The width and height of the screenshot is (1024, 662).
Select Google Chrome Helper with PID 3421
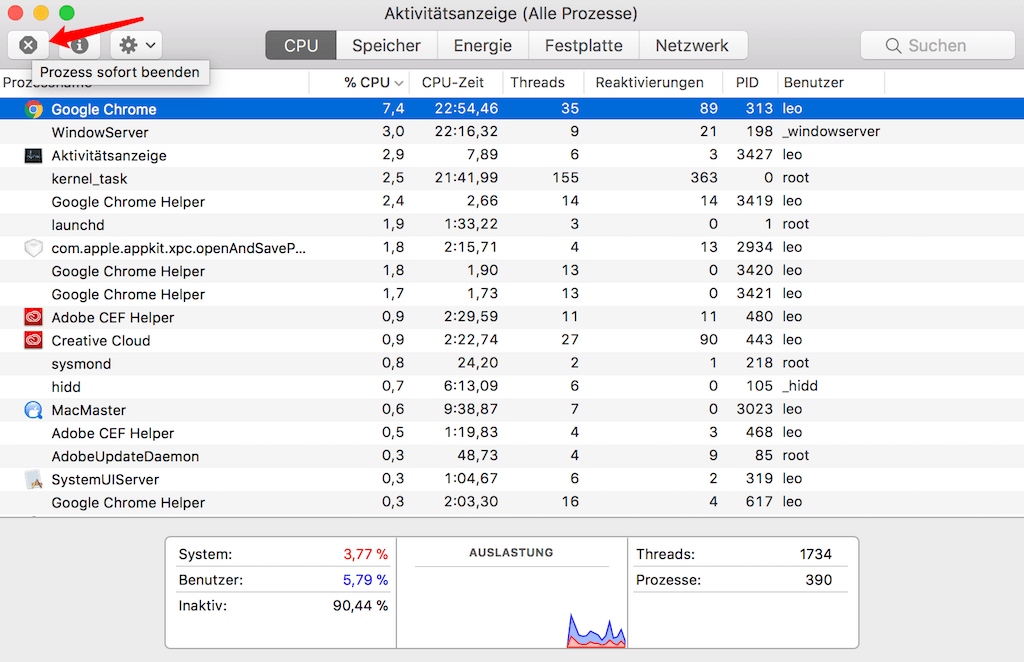(x=128, y=294)
